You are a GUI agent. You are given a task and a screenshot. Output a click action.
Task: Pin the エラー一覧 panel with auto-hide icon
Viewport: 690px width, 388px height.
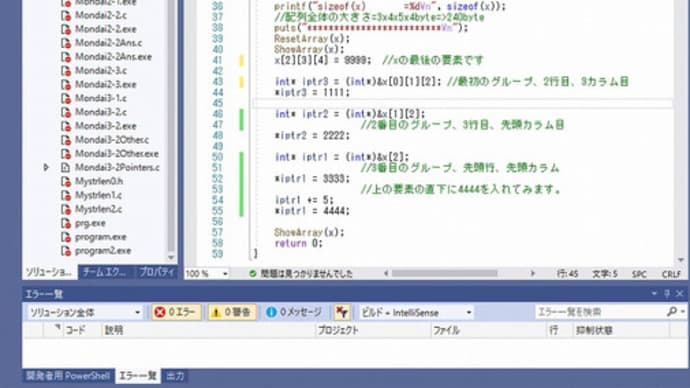[x=667, y=293]
